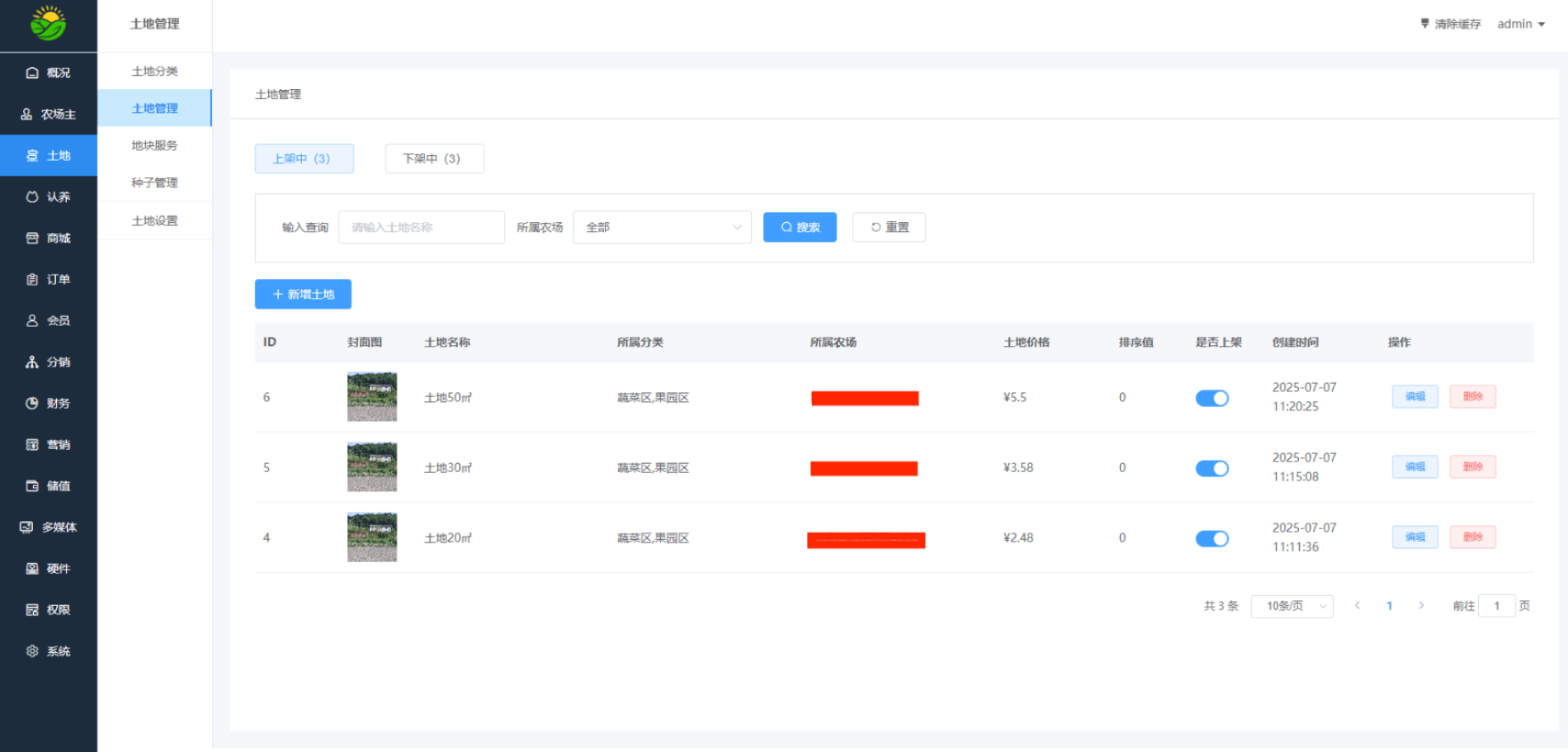Focus the 请输入土地名称 search input field
Image resolution: width=1568 pixels, height=752 pixels.
tap(421, 227)
